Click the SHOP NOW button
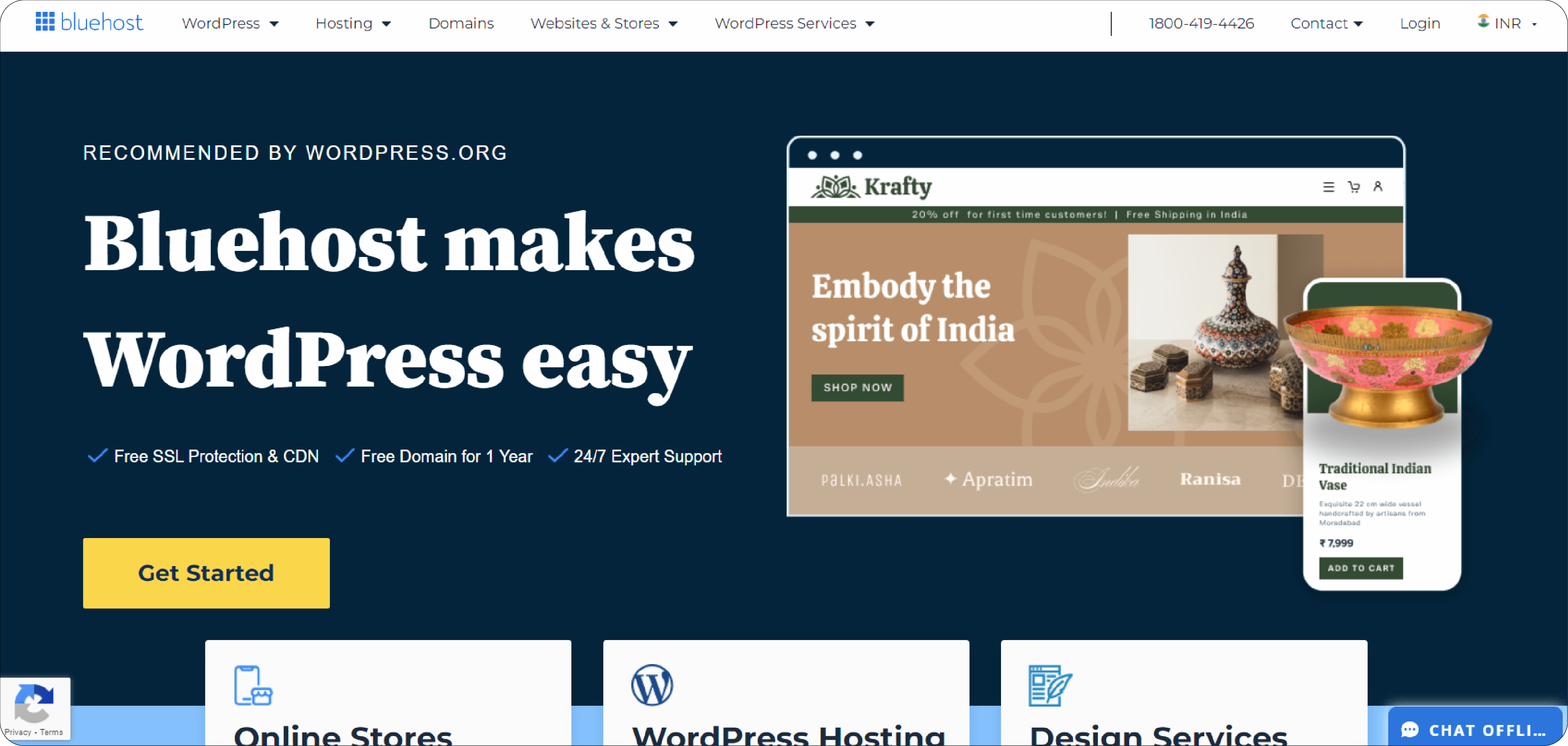 tap(857, 387)
